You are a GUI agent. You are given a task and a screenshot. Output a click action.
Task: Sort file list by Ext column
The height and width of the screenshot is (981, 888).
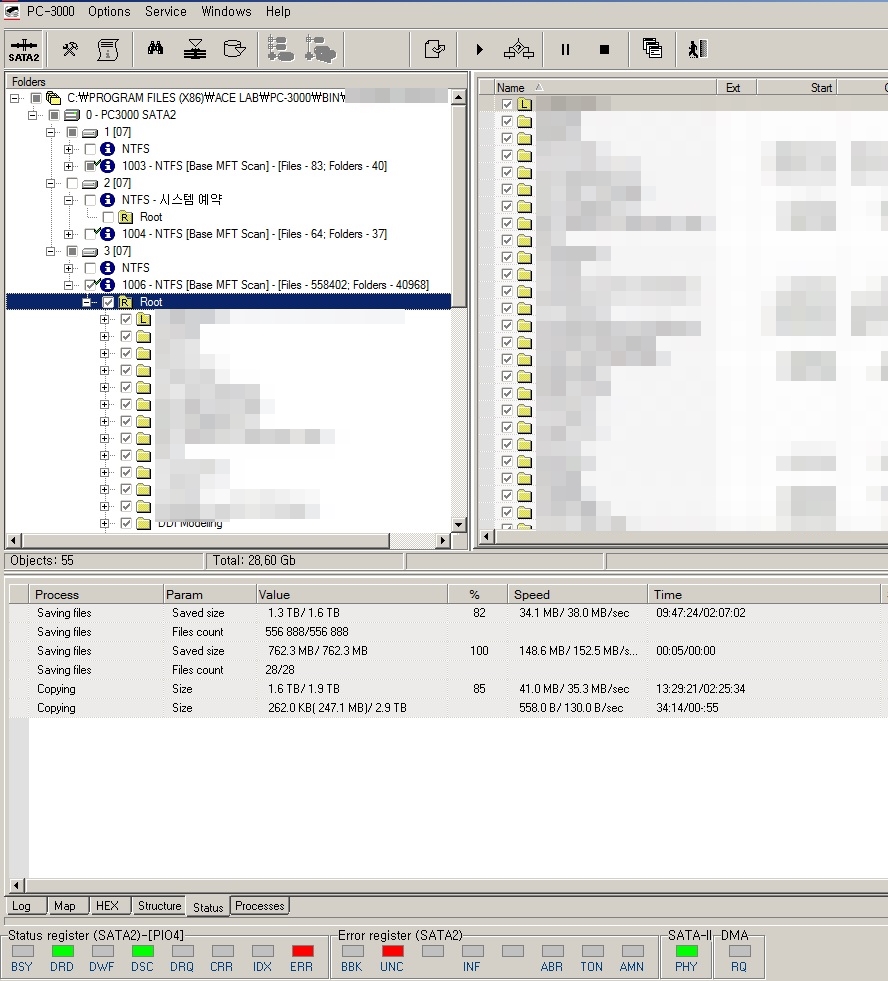[x=737, y=88]
